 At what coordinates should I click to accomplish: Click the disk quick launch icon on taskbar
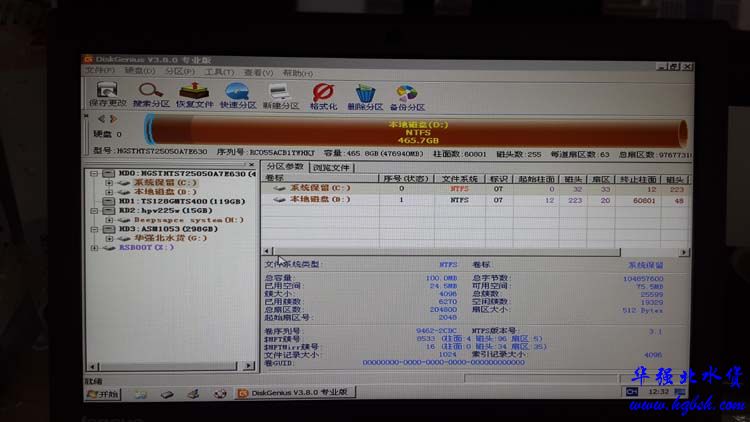tap(166, 394)
